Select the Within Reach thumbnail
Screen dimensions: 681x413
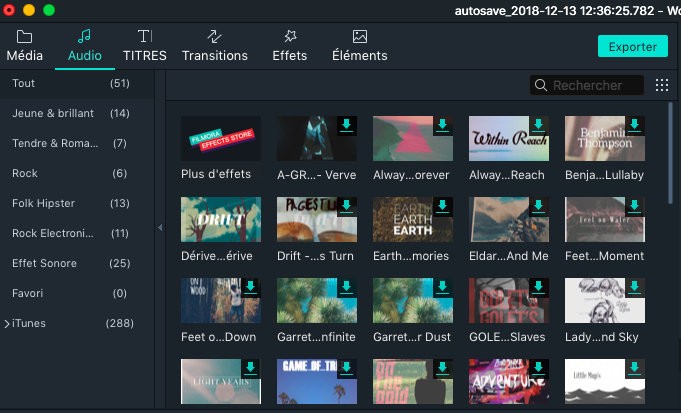(509, 139)
